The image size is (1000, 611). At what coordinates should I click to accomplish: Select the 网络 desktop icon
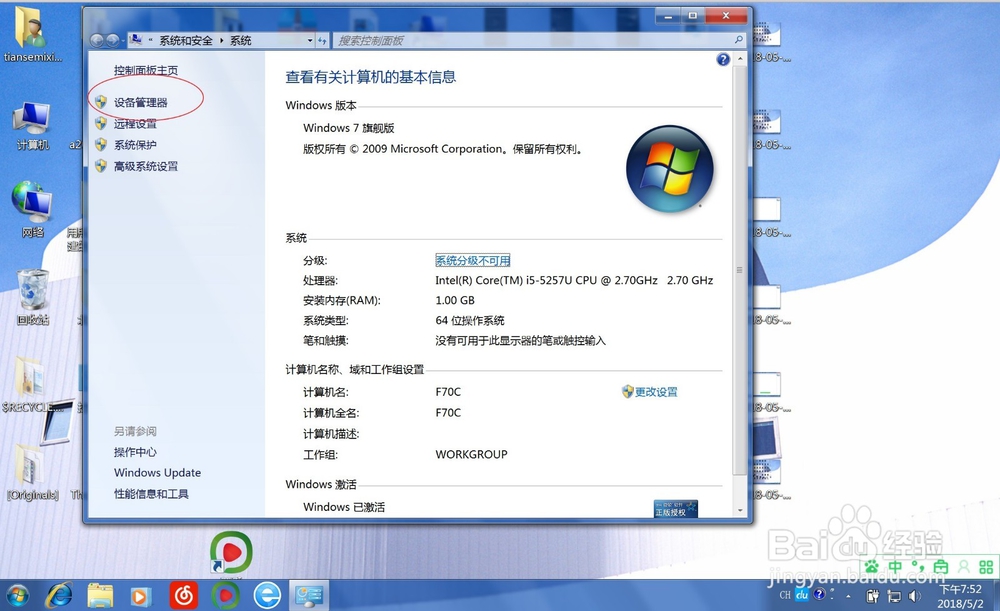coord(32,209)
